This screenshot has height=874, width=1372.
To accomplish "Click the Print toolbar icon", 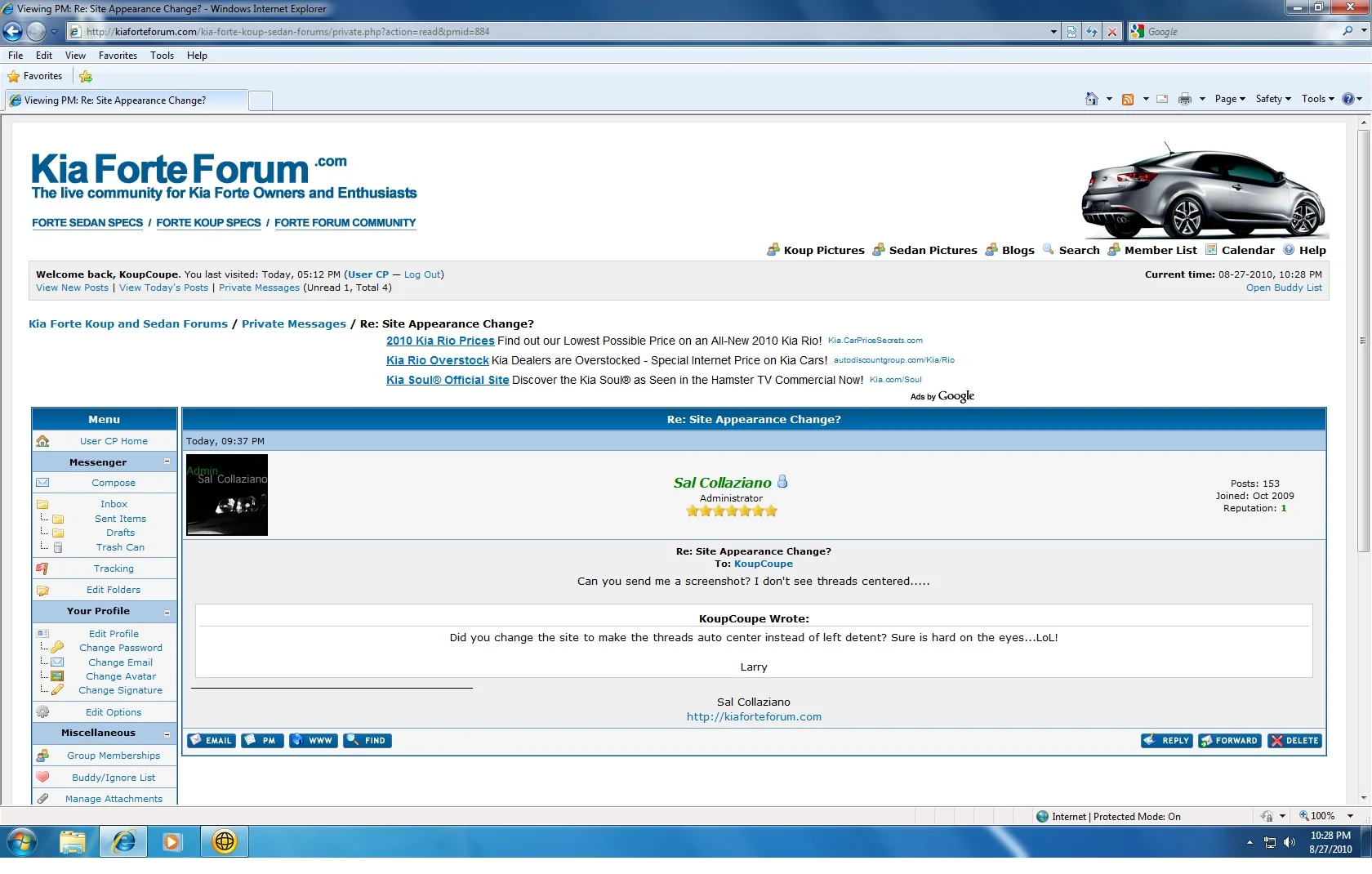I will pos(1184,99).
